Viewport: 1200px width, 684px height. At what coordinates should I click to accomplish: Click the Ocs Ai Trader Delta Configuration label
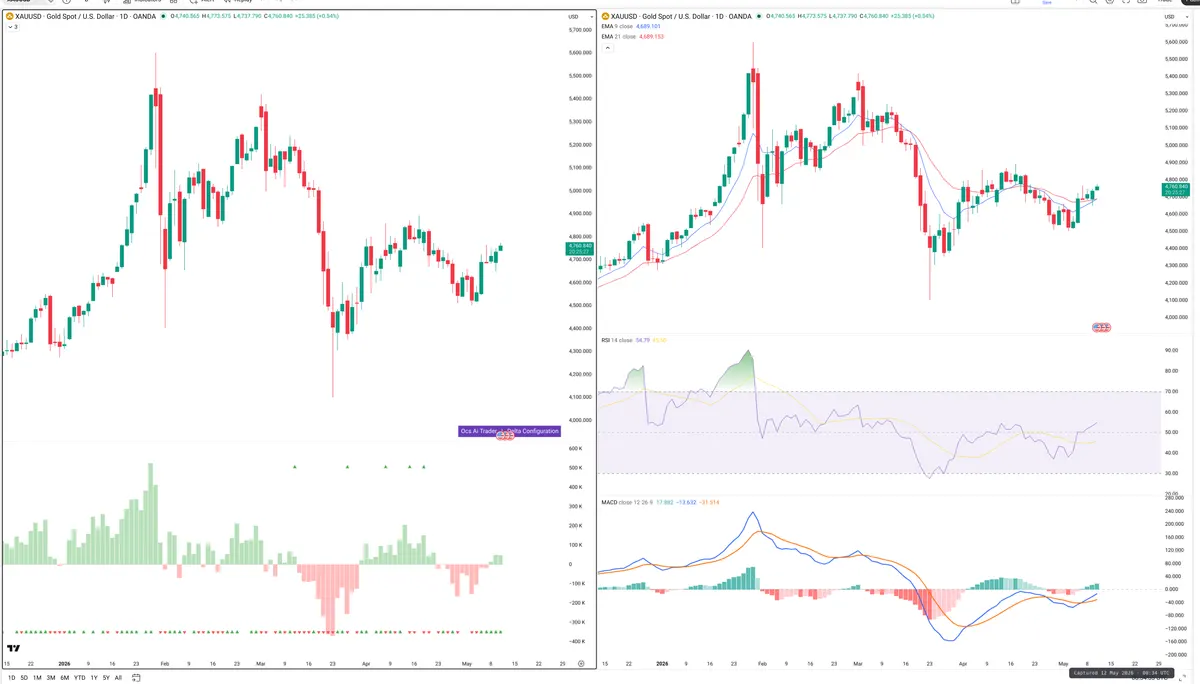[x=509, y=431]
